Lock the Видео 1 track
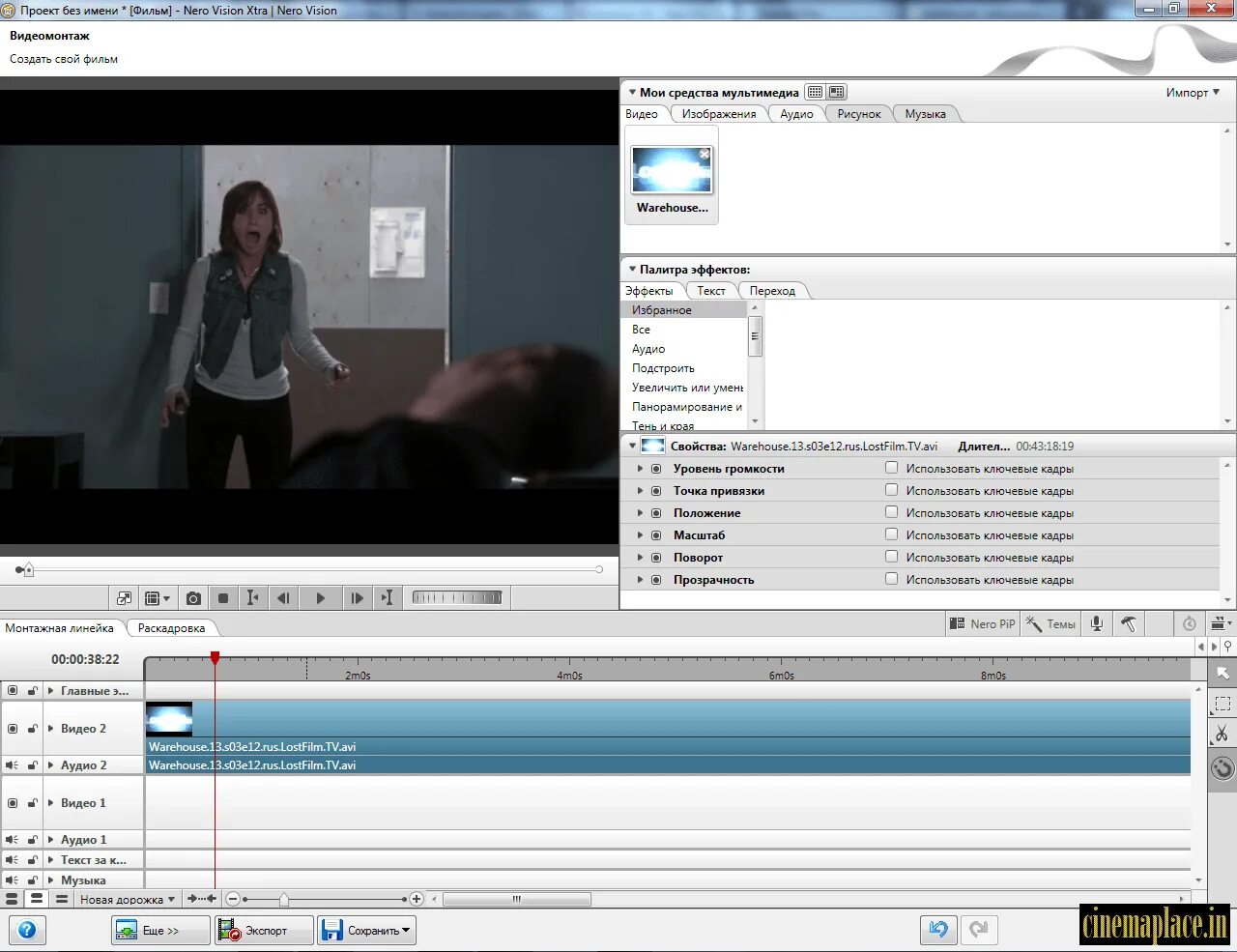 (x=32, y=803)
